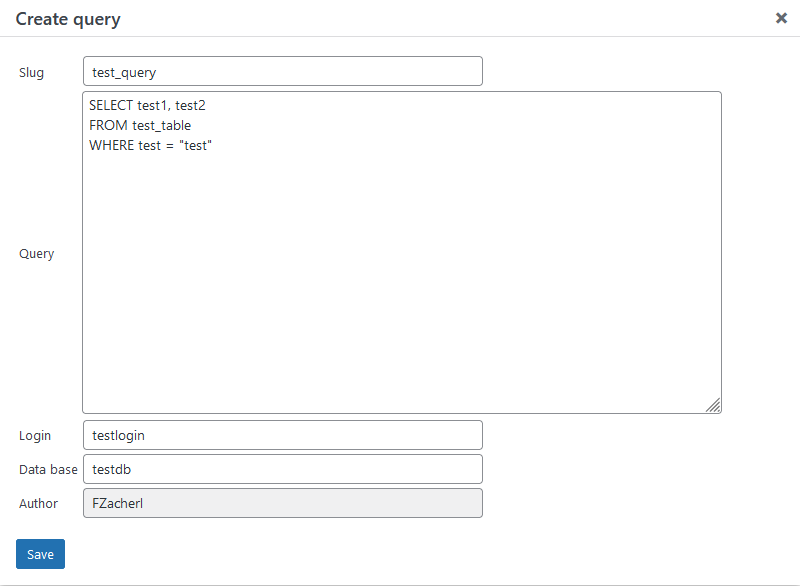Close the Create query dialog

pos(781,18)
